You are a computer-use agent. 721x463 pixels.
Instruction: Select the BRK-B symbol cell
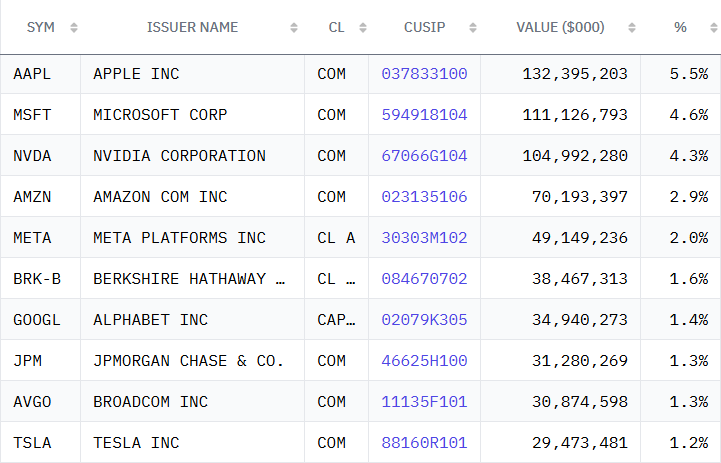point(40,279)
